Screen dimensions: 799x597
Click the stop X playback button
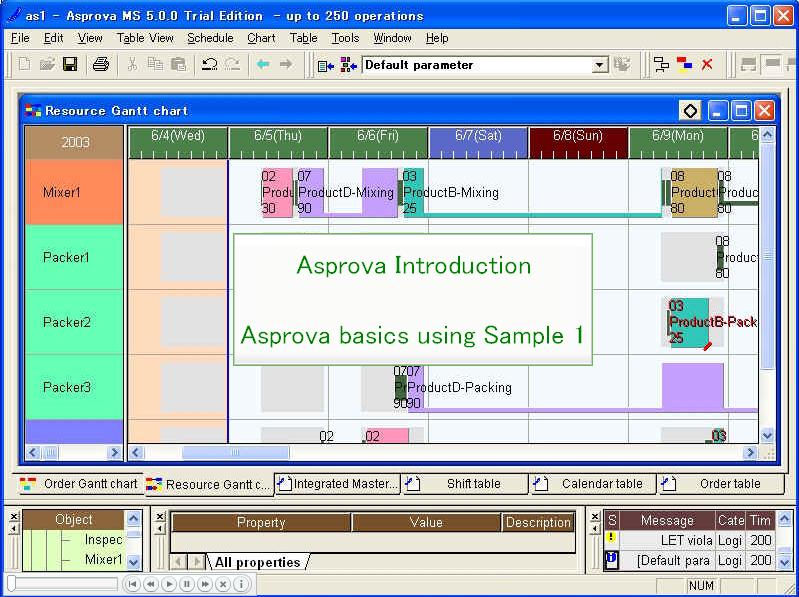(223, 584)
